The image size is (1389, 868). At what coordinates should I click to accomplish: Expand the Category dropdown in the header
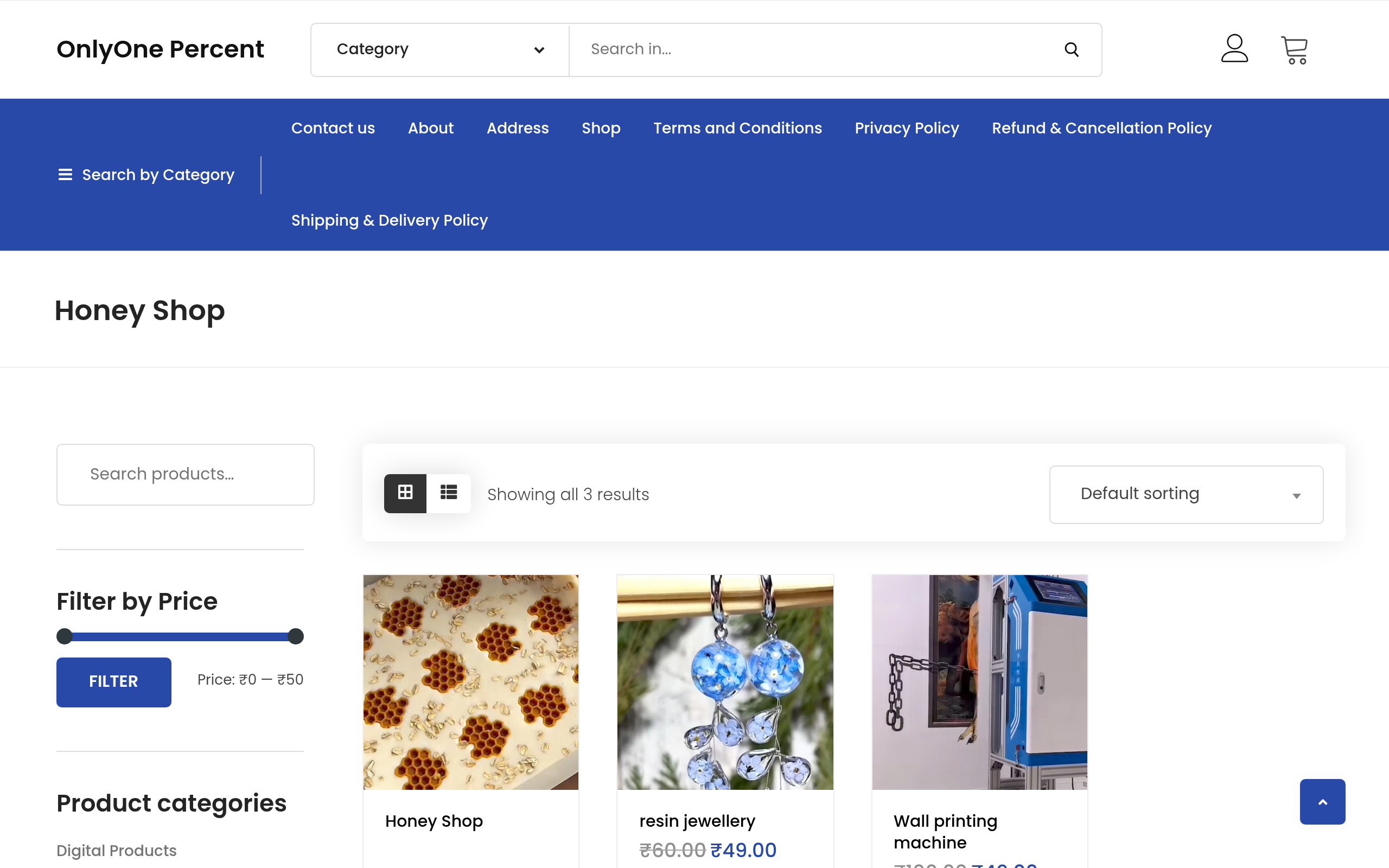(439, 49)
